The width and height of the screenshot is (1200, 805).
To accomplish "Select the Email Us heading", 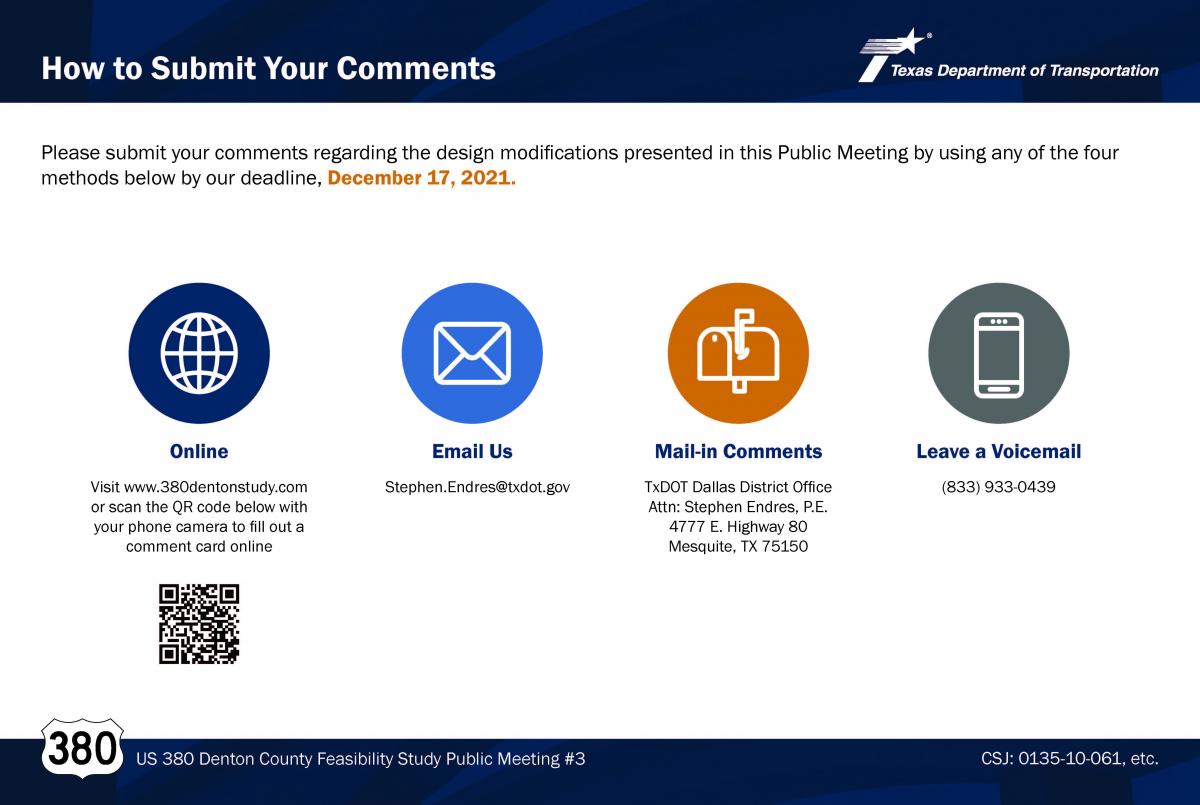I will click(472, 451).
